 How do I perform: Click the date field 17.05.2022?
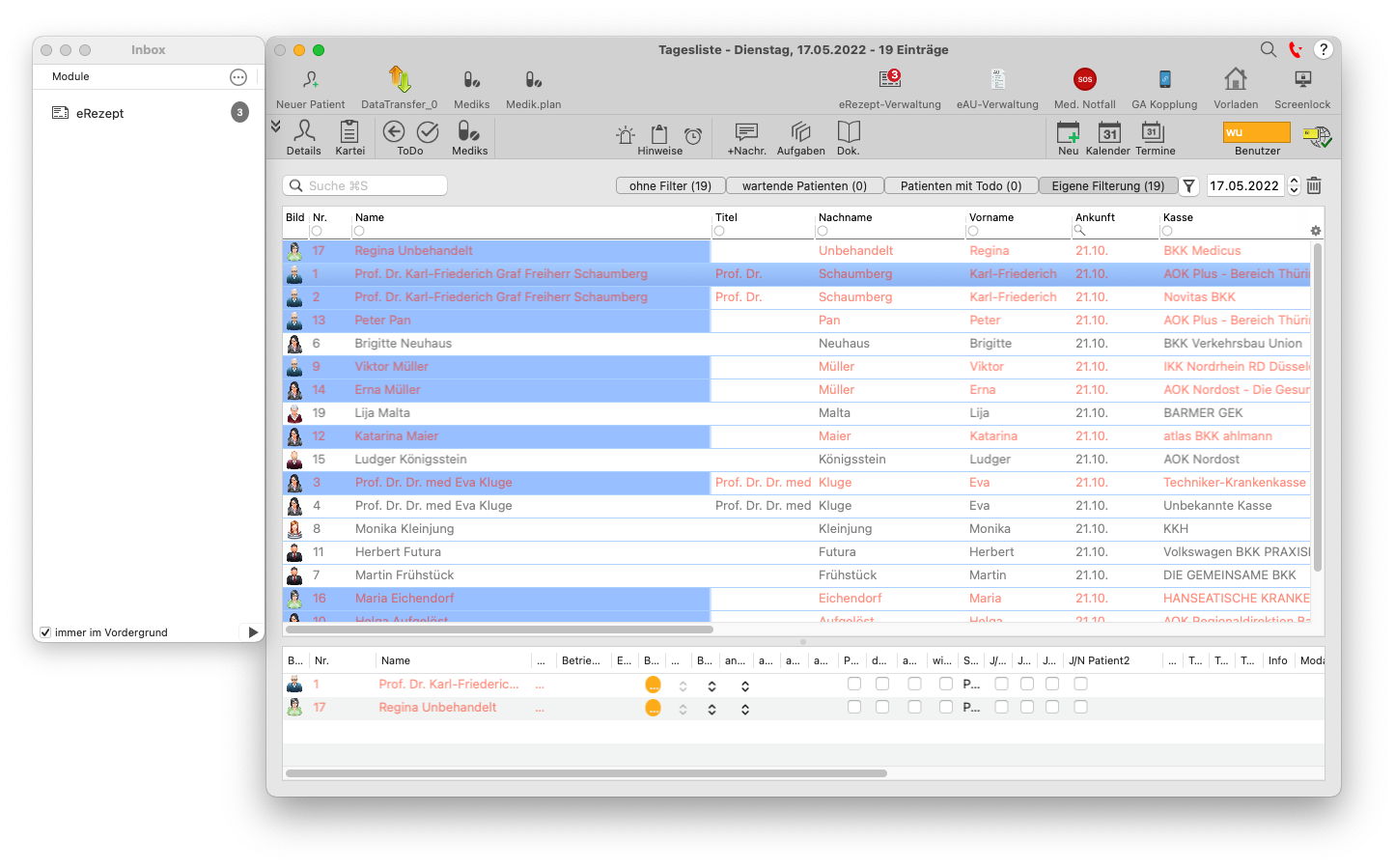[x=1245, y=185]
